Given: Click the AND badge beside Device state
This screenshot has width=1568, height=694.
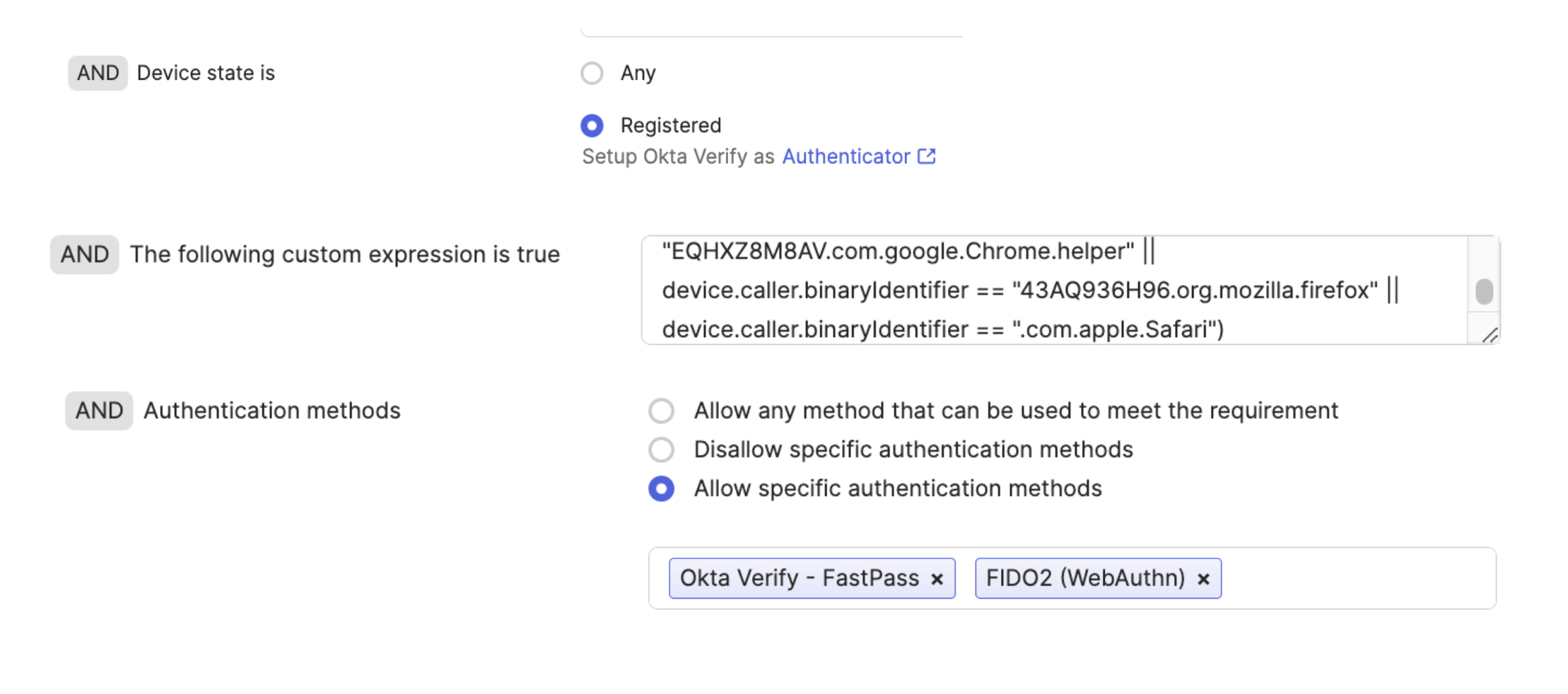Looking at the screenshot, I should point(98,73).
